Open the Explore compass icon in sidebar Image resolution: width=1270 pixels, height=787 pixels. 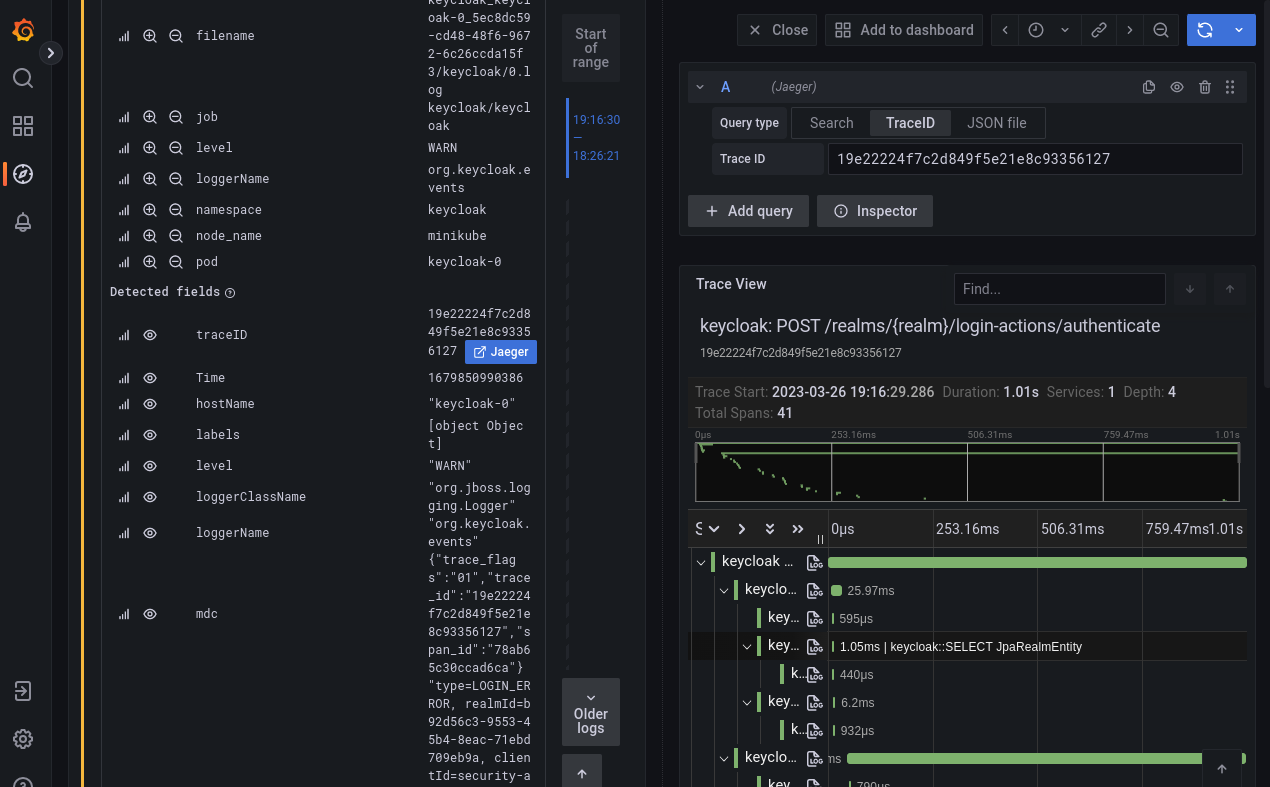23,174
